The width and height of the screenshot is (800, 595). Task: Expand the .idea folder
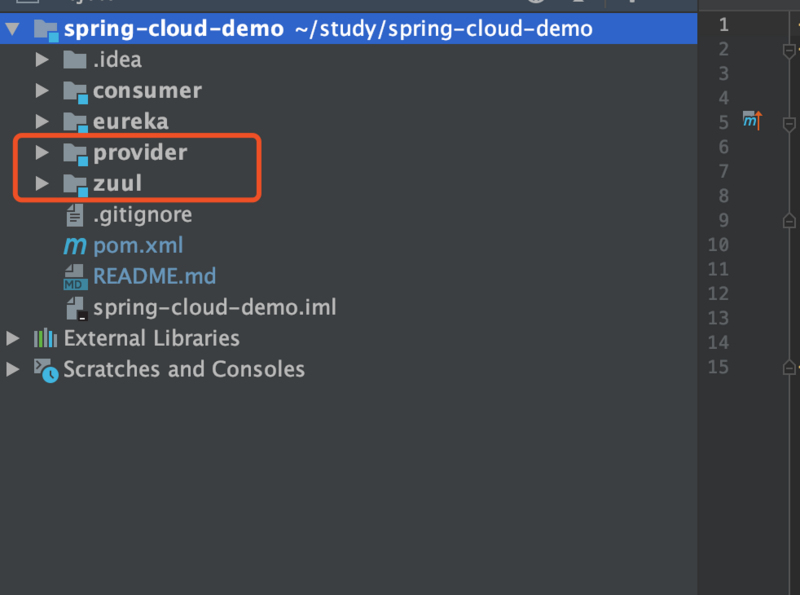(43, 59)
